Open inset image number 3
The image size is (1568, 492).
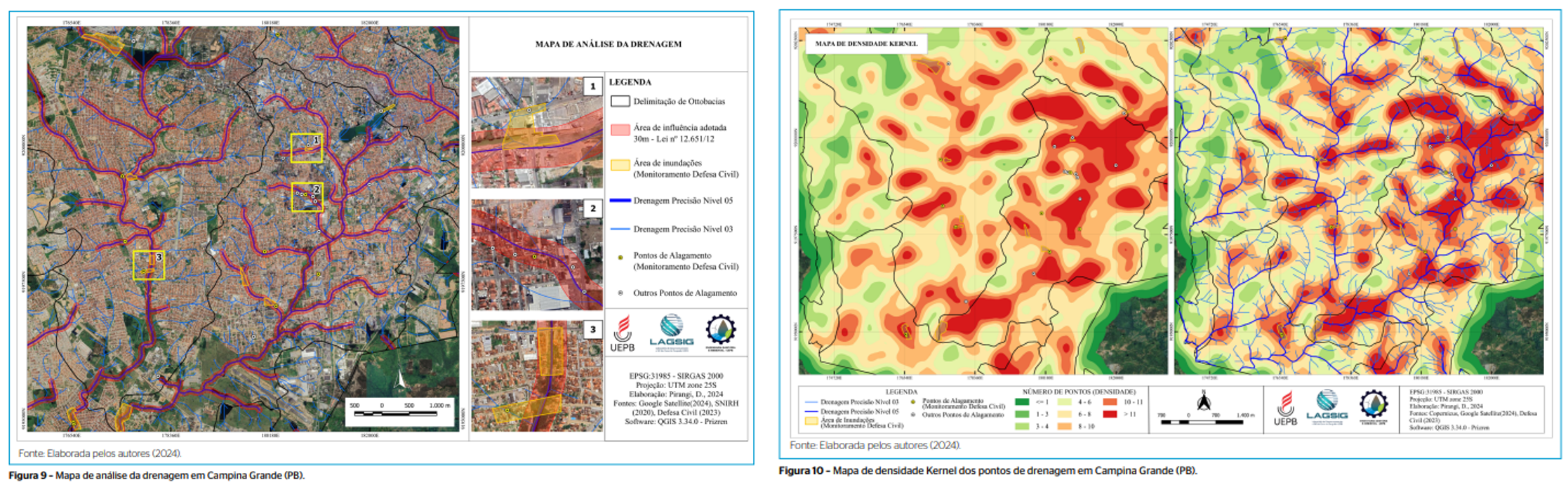pyautogui.click(x=537, y=376)
